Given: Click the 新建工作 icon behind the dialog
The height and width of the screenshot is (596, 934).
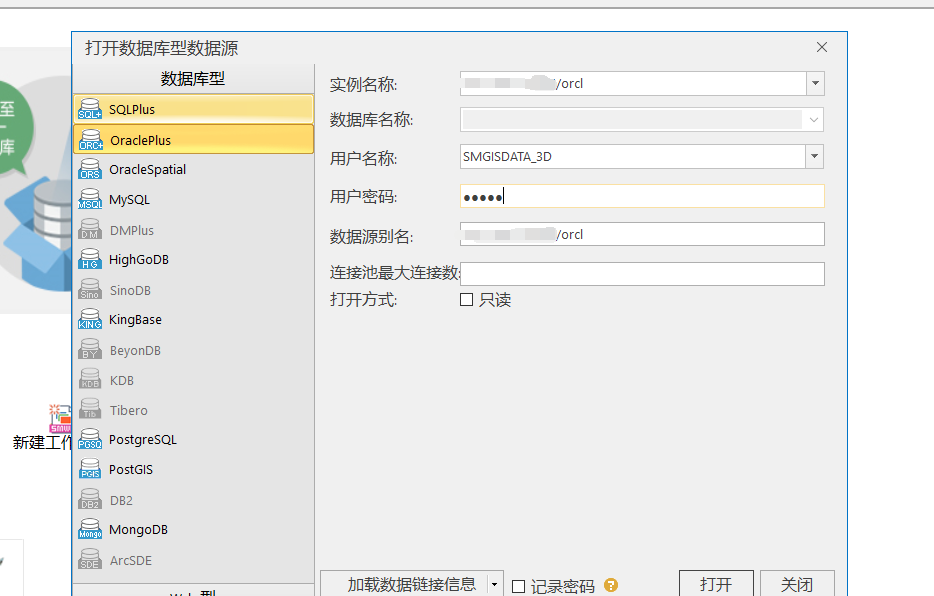Looking at the screenshot, I should [x=60, y=419].
